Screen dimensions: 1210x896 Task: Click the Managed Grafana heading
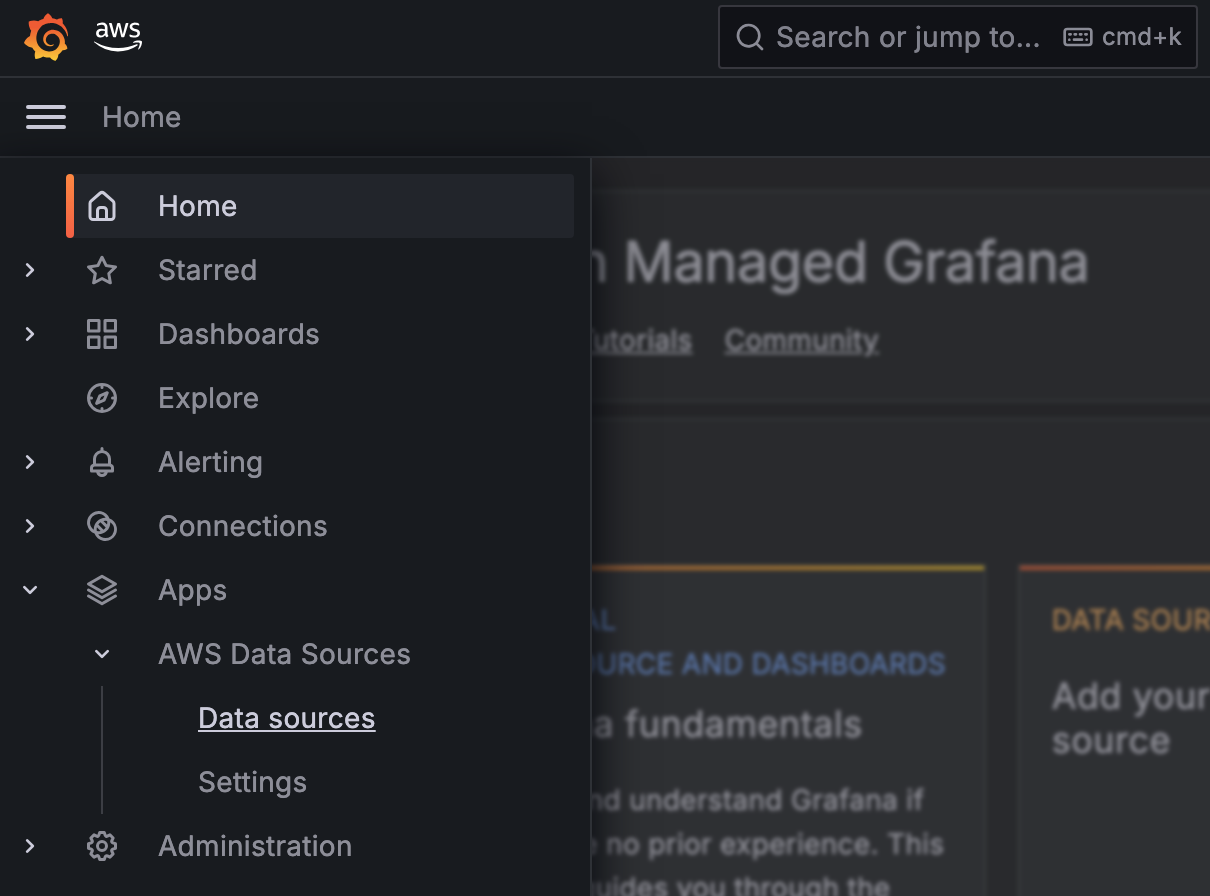[x=856, y=263]
